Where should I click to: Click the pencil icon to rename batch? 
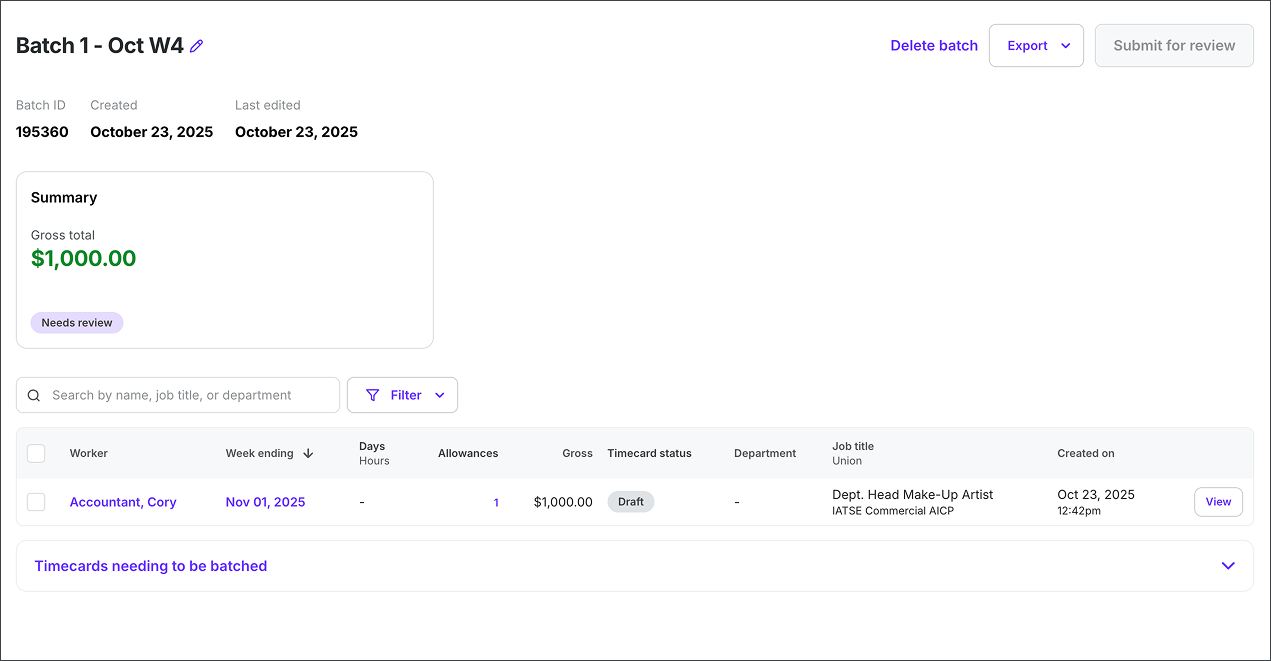click(197, 46)
